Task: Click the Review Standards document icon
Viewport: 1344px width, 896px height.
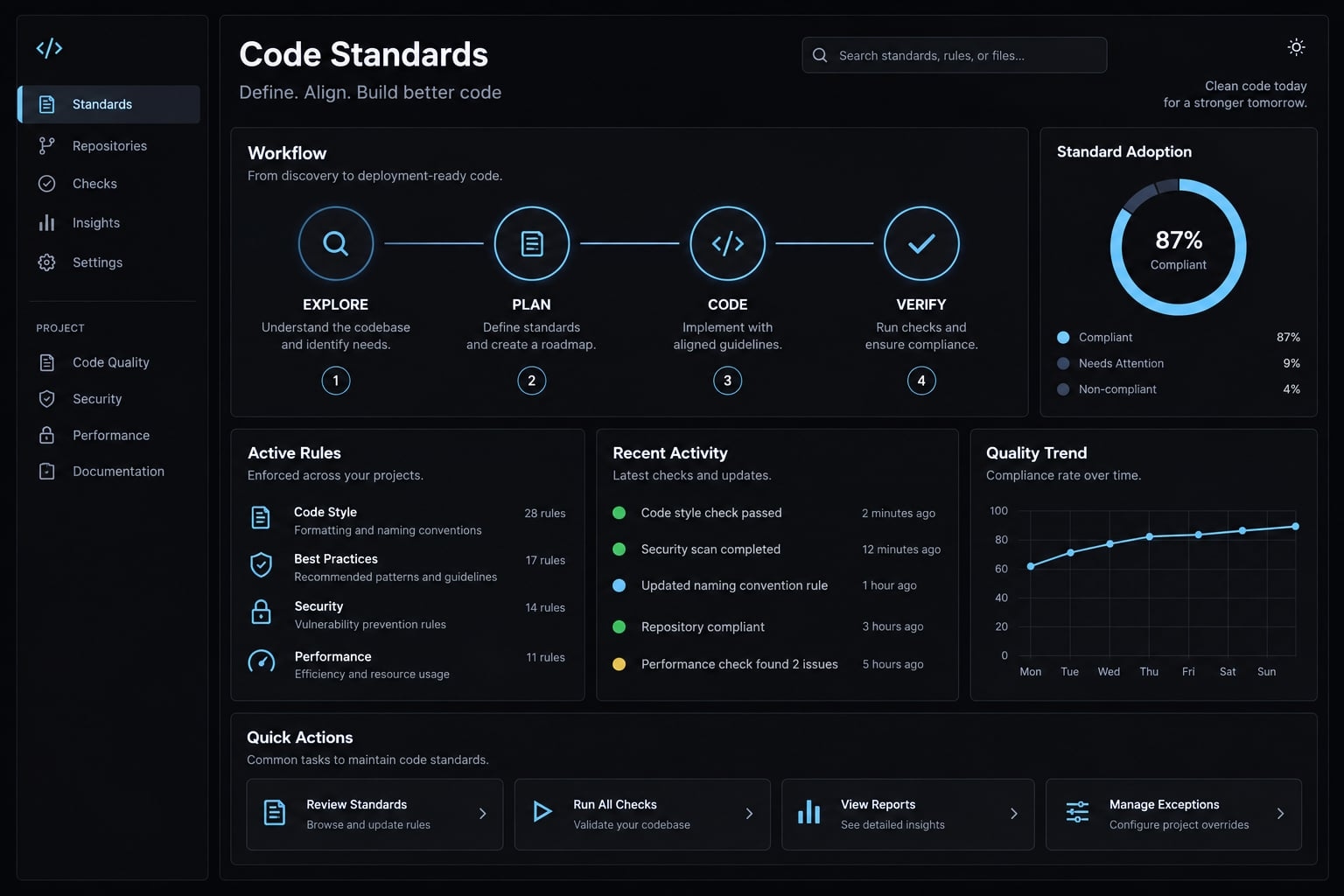Action: [x=275, y=813]
